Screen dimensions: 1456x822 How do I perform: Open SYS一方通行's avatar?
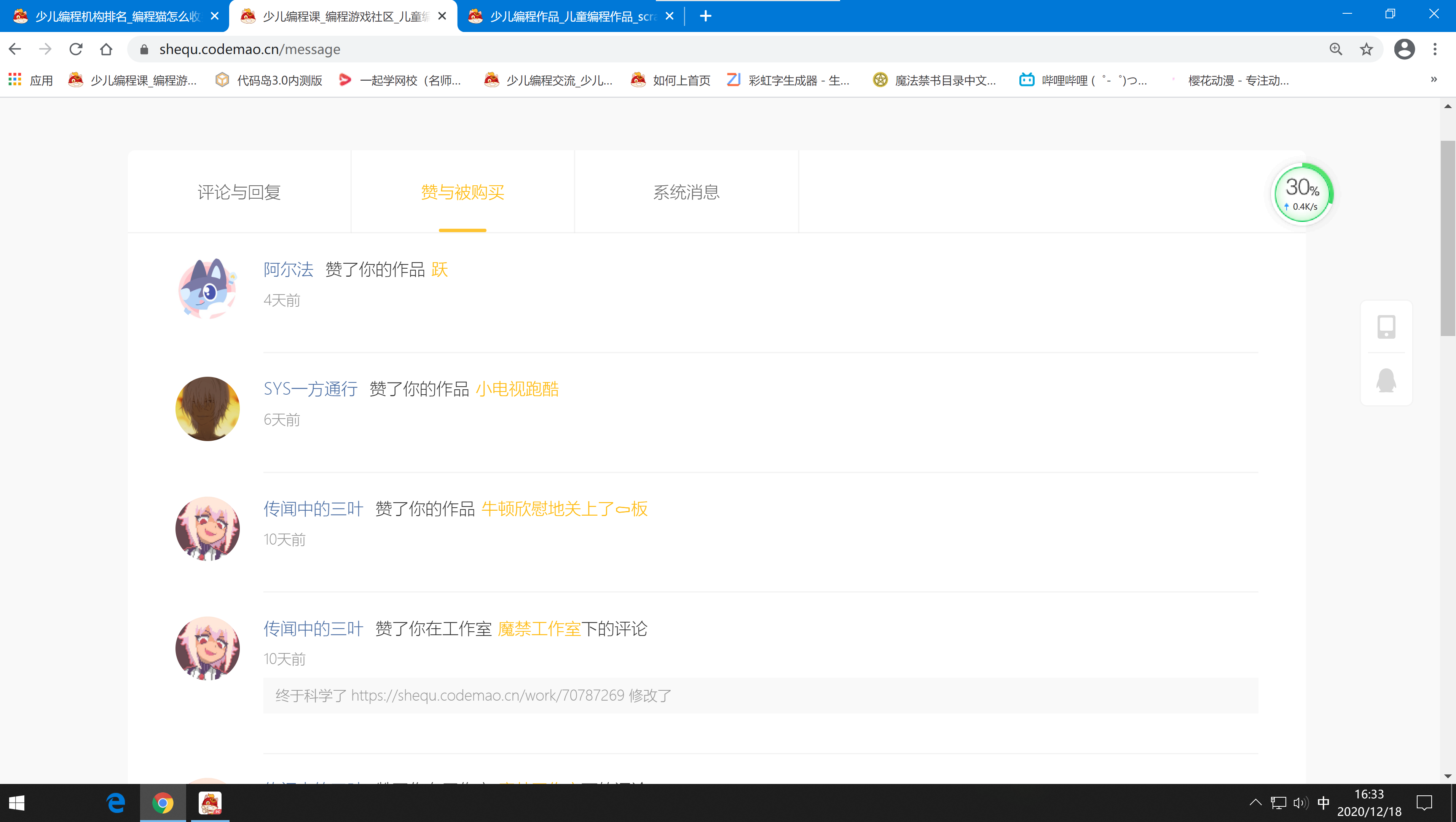click(x=207, y=408)
